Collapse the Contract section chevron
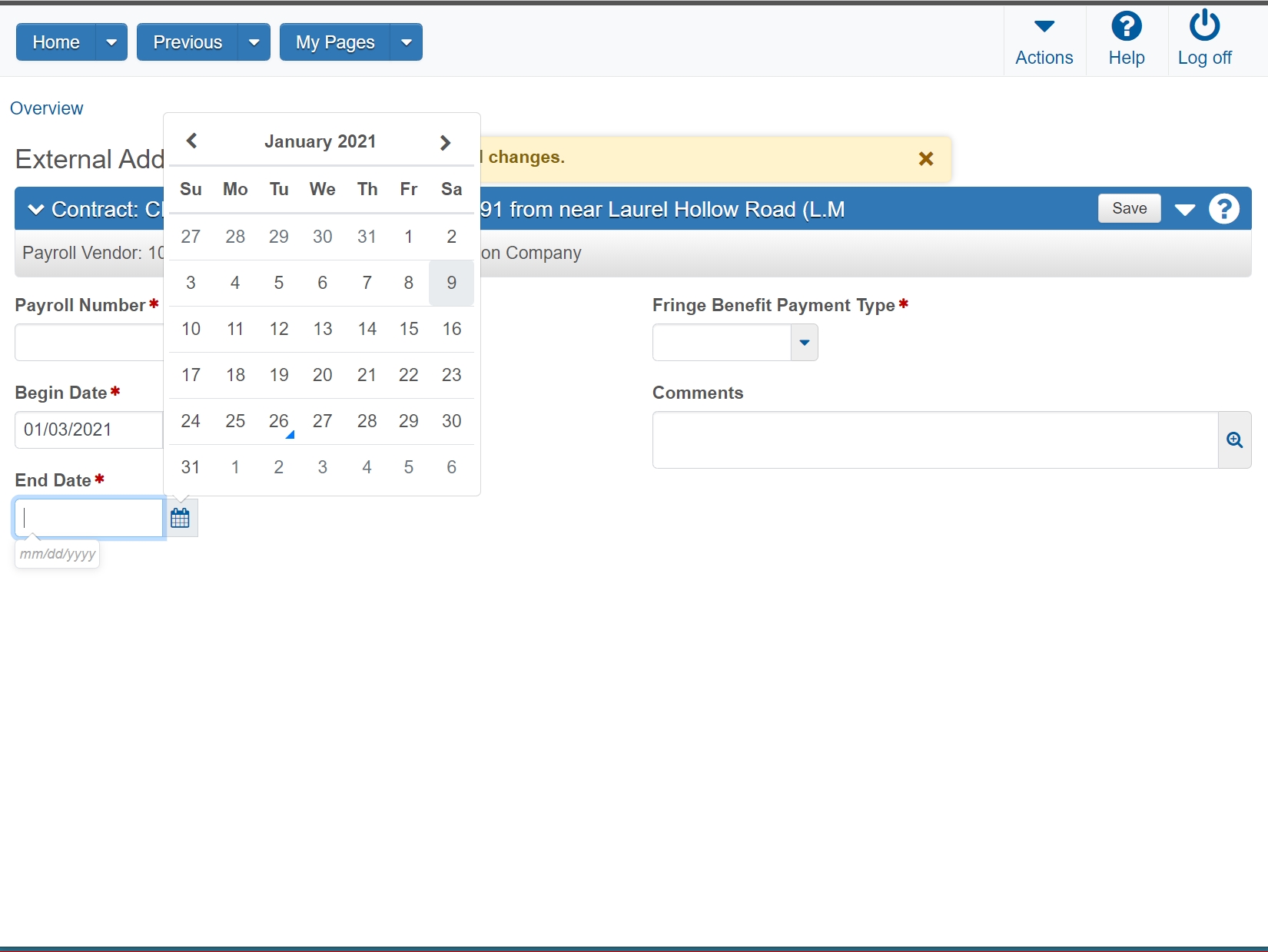 [x=35, y=210]
